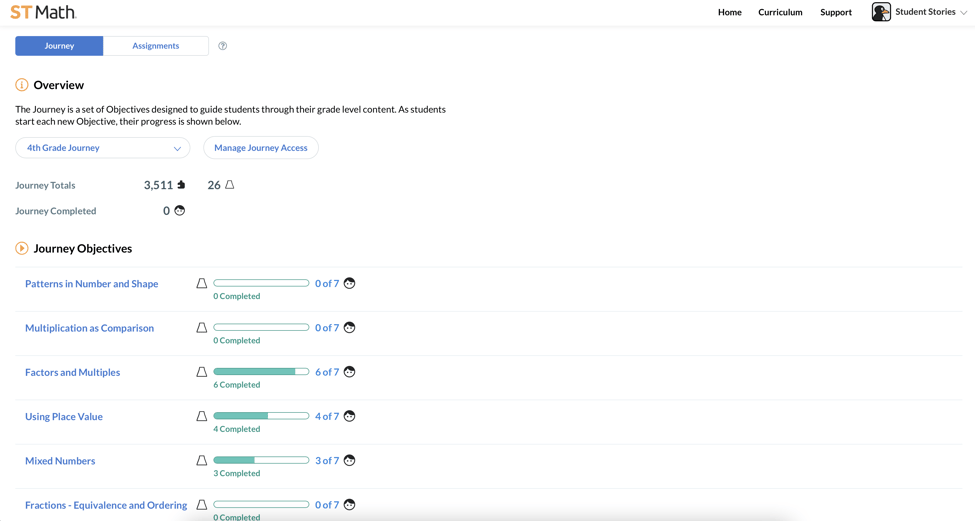Click the 6 Completed label
Viewport: 975px width, 521px height.
(237, 385)
